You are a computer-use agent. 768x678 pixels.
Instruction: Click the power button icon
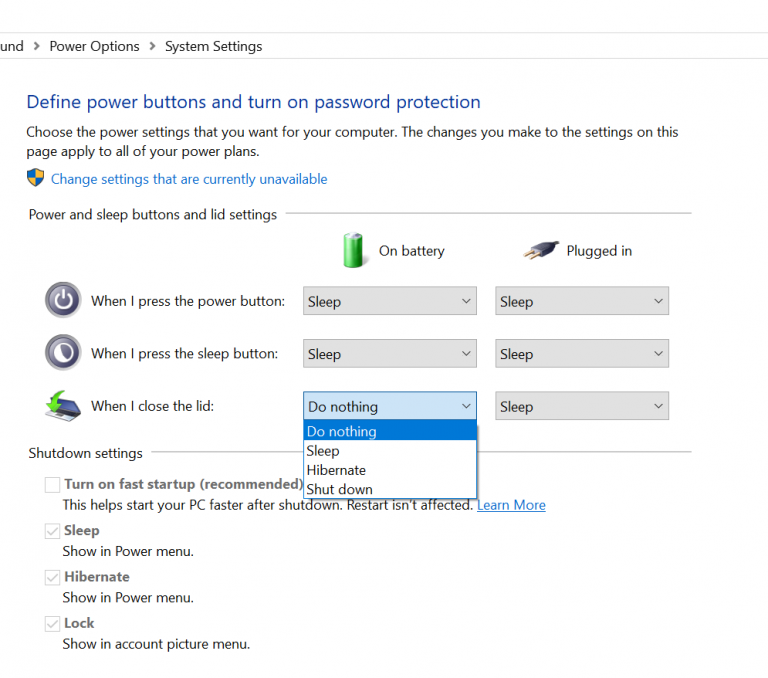pyautogui.click(x=62, y=300)
